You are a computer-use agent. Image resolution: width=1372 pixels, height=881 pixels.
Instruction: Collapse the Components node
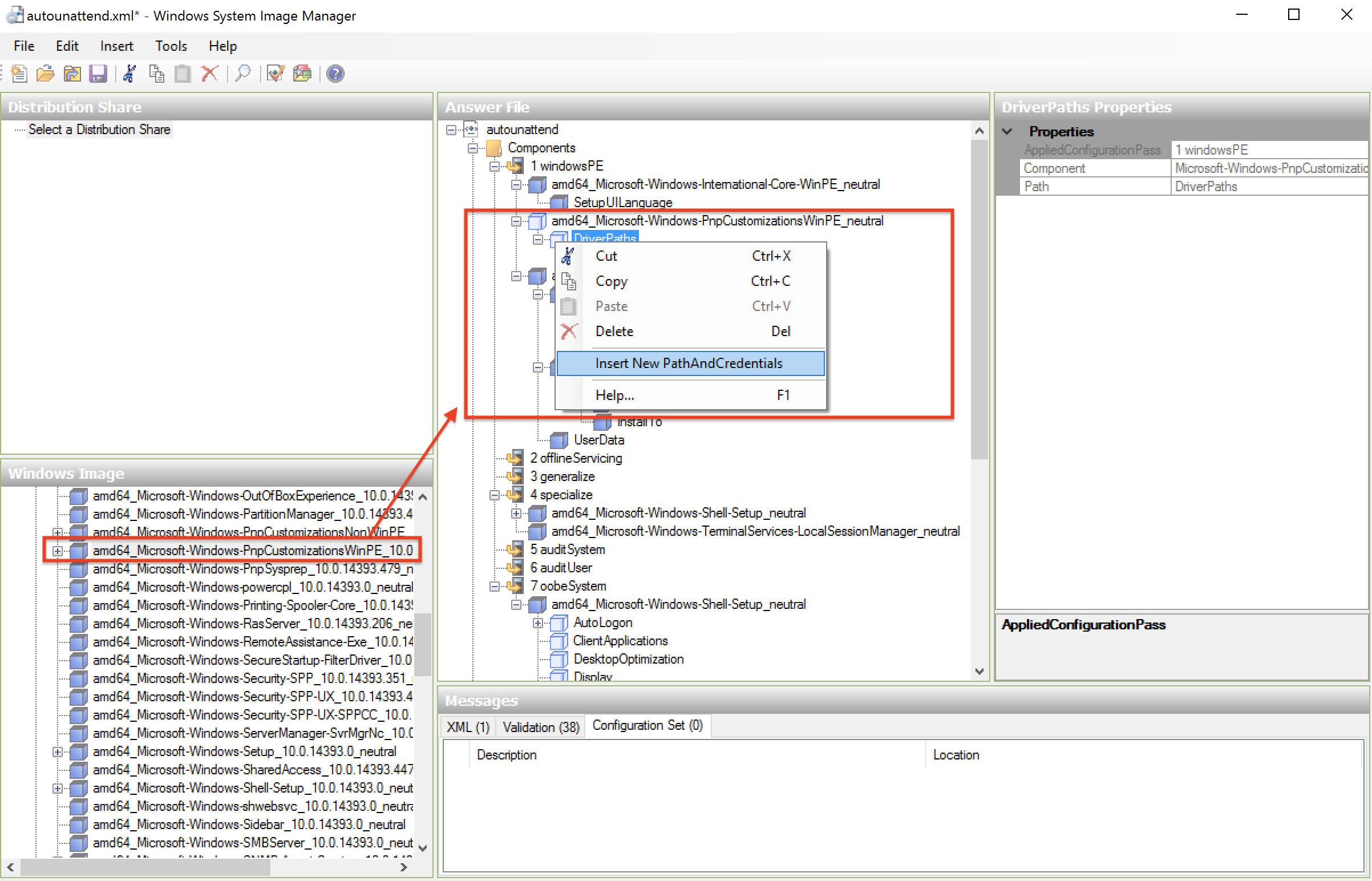(473, 148)
